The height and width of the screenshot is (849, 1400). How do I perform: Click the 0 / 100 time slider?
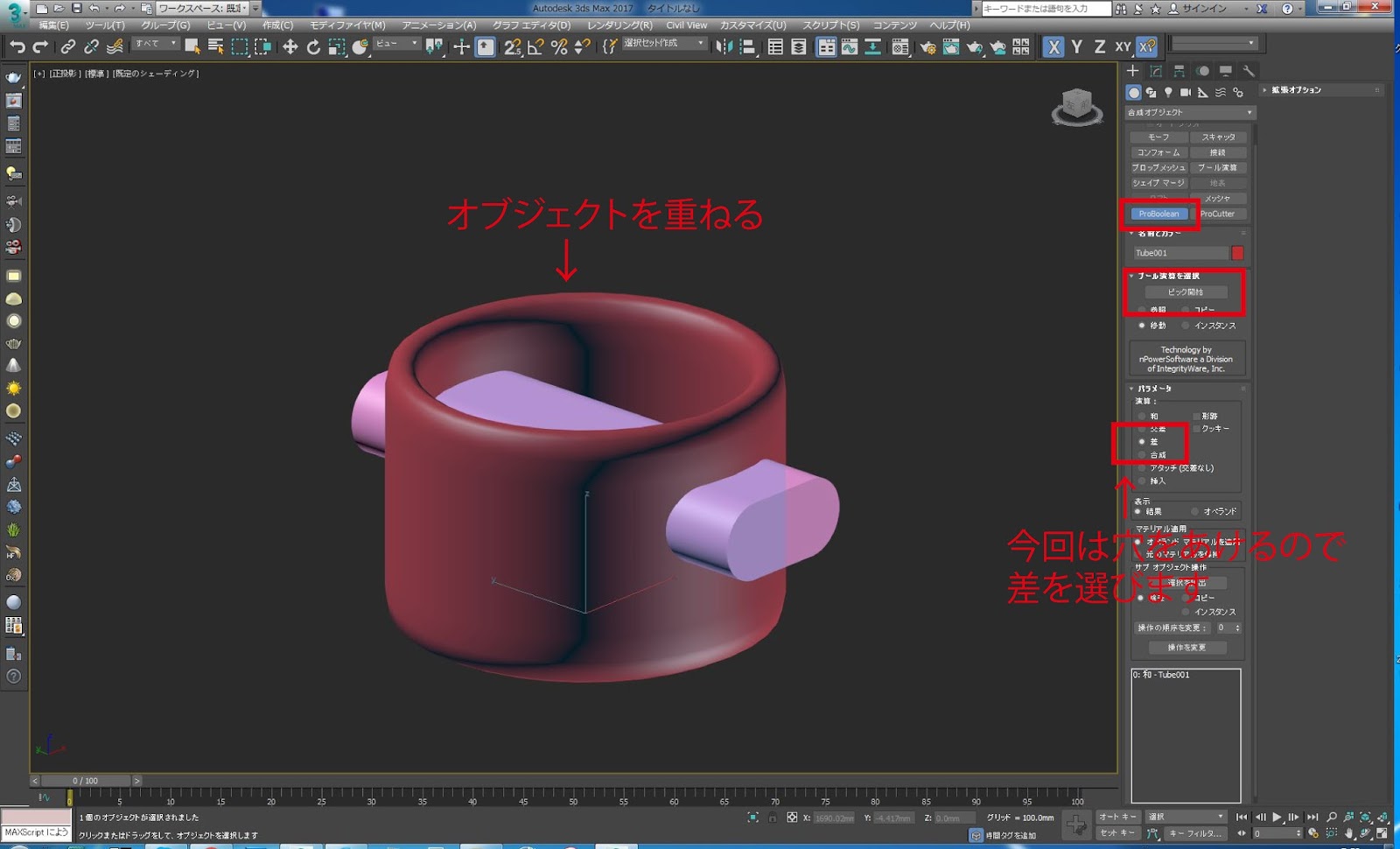coord(86,781)
